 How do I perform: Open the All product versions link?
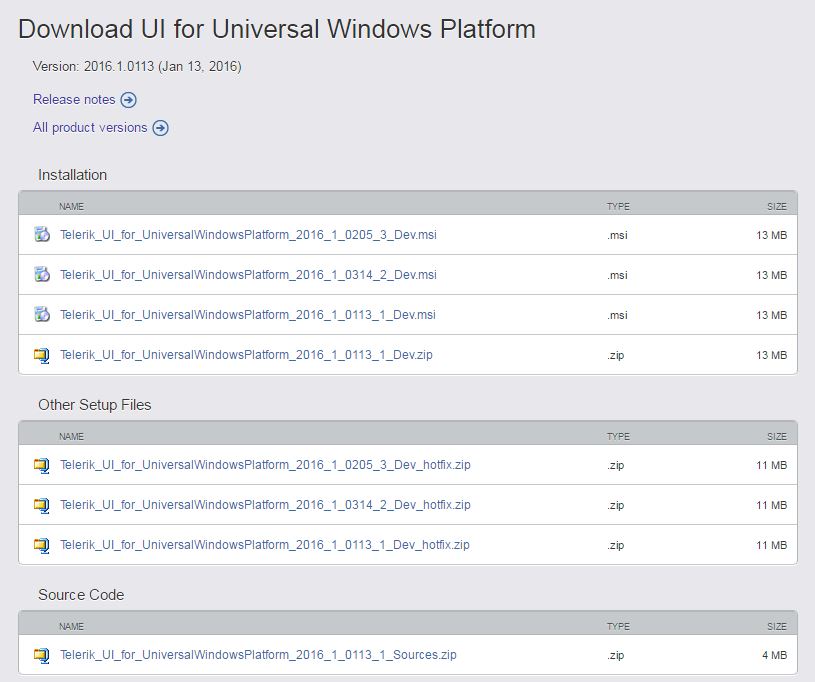coord(90,127)
